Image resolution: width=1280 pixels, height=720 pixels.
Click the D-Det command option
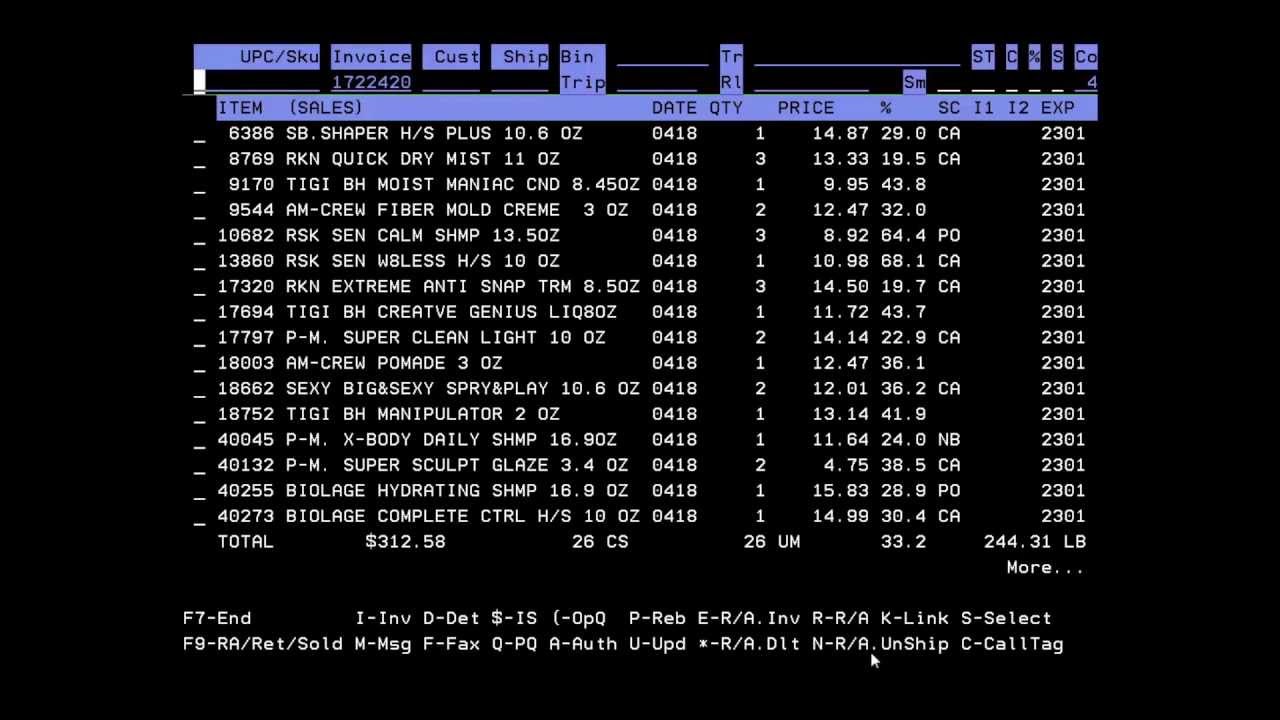click(450, 619)
